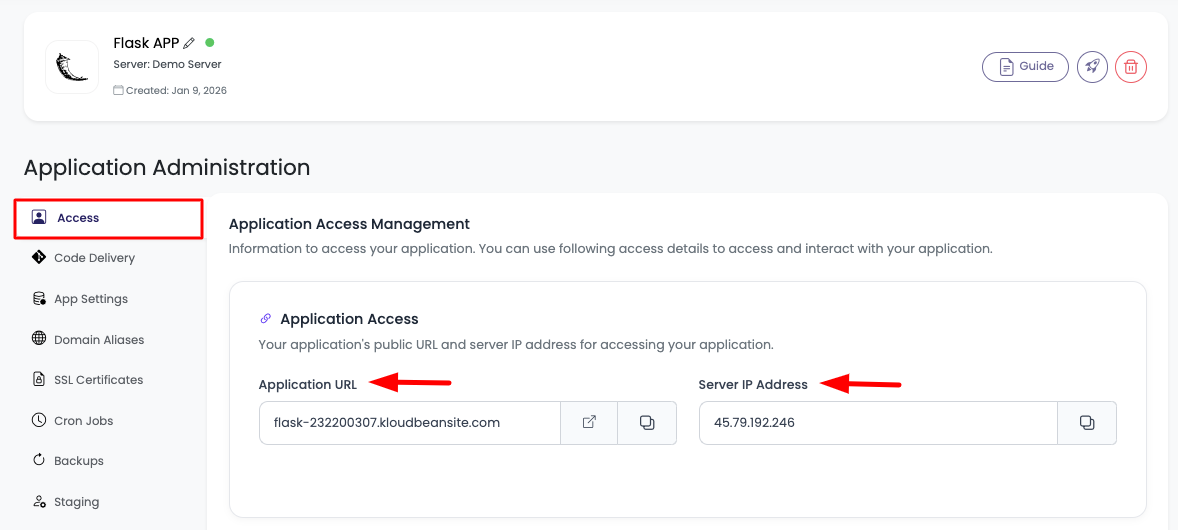Click the Flask application logo thumbnail
The height and width of the screenshot is (530, 1178).
click(x=72, y=67)
